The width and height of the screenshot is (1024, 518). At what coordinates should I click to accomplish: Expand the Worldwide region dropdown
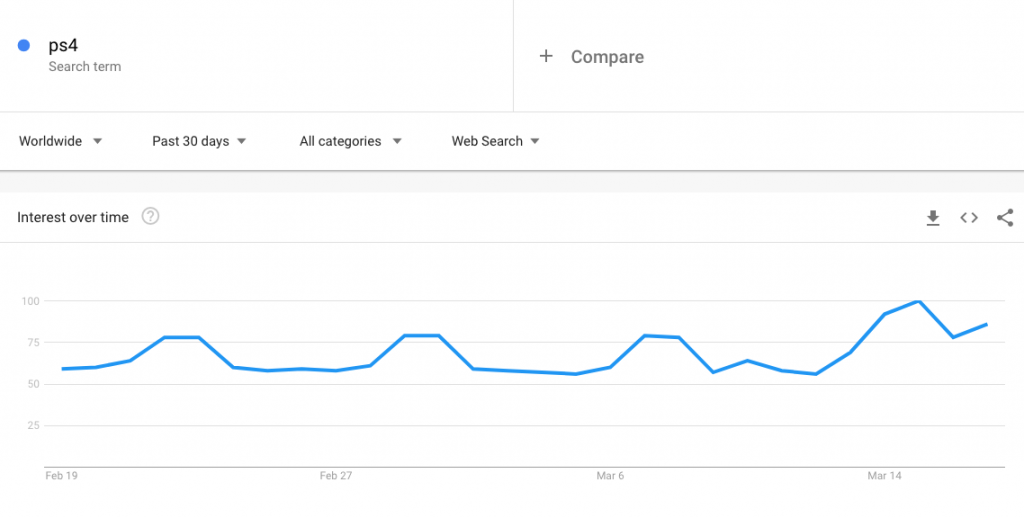coord(61,141)
